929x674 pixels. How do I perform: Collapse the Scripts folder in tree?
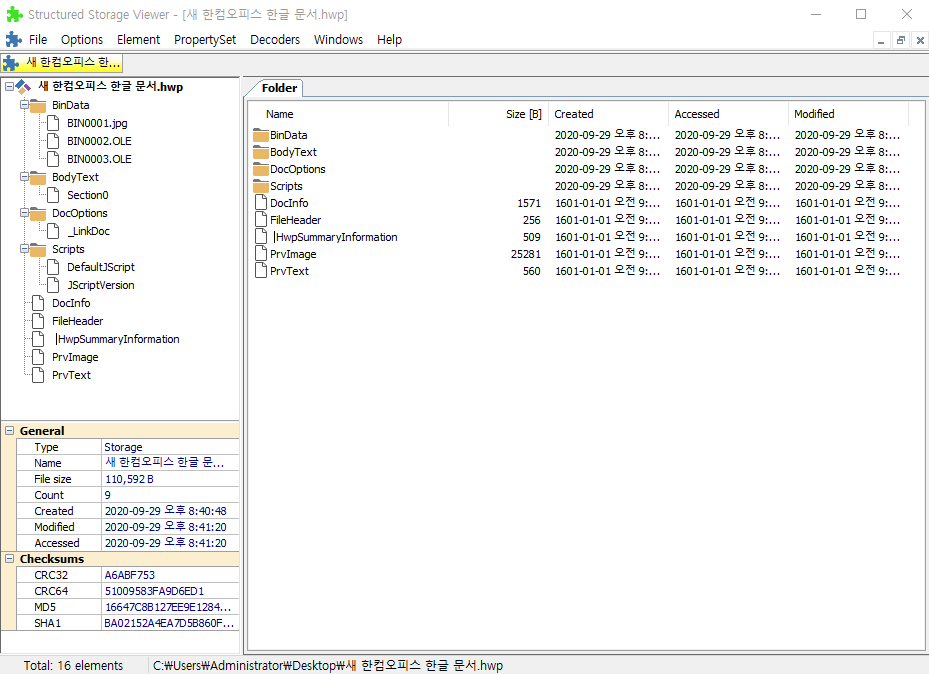(x=24, y=249)
